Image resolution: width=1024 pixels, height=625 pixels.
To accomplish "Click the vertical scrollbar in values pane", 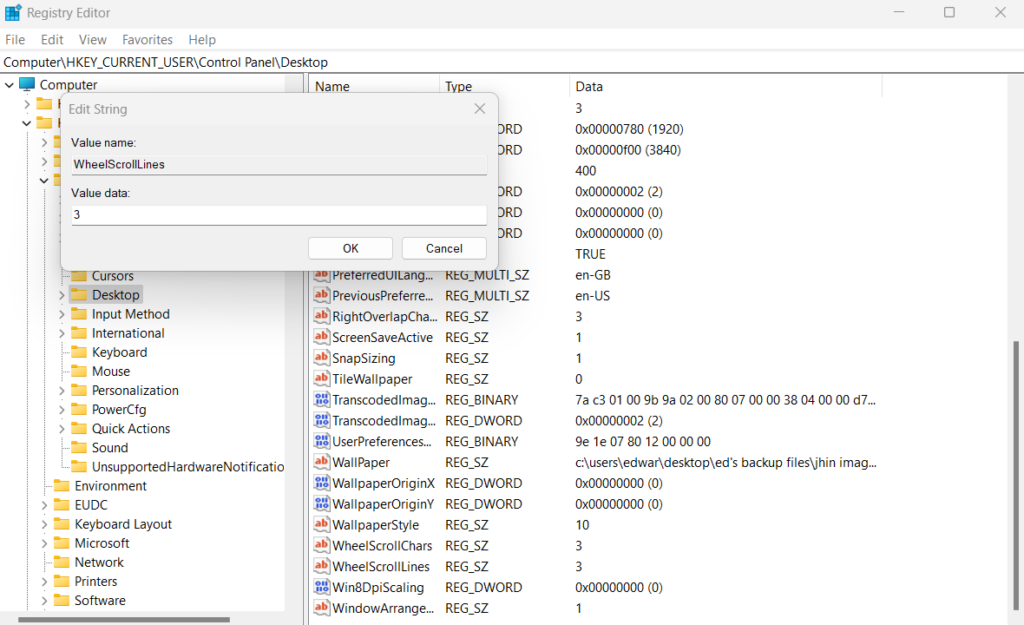I will (1015, 480).
